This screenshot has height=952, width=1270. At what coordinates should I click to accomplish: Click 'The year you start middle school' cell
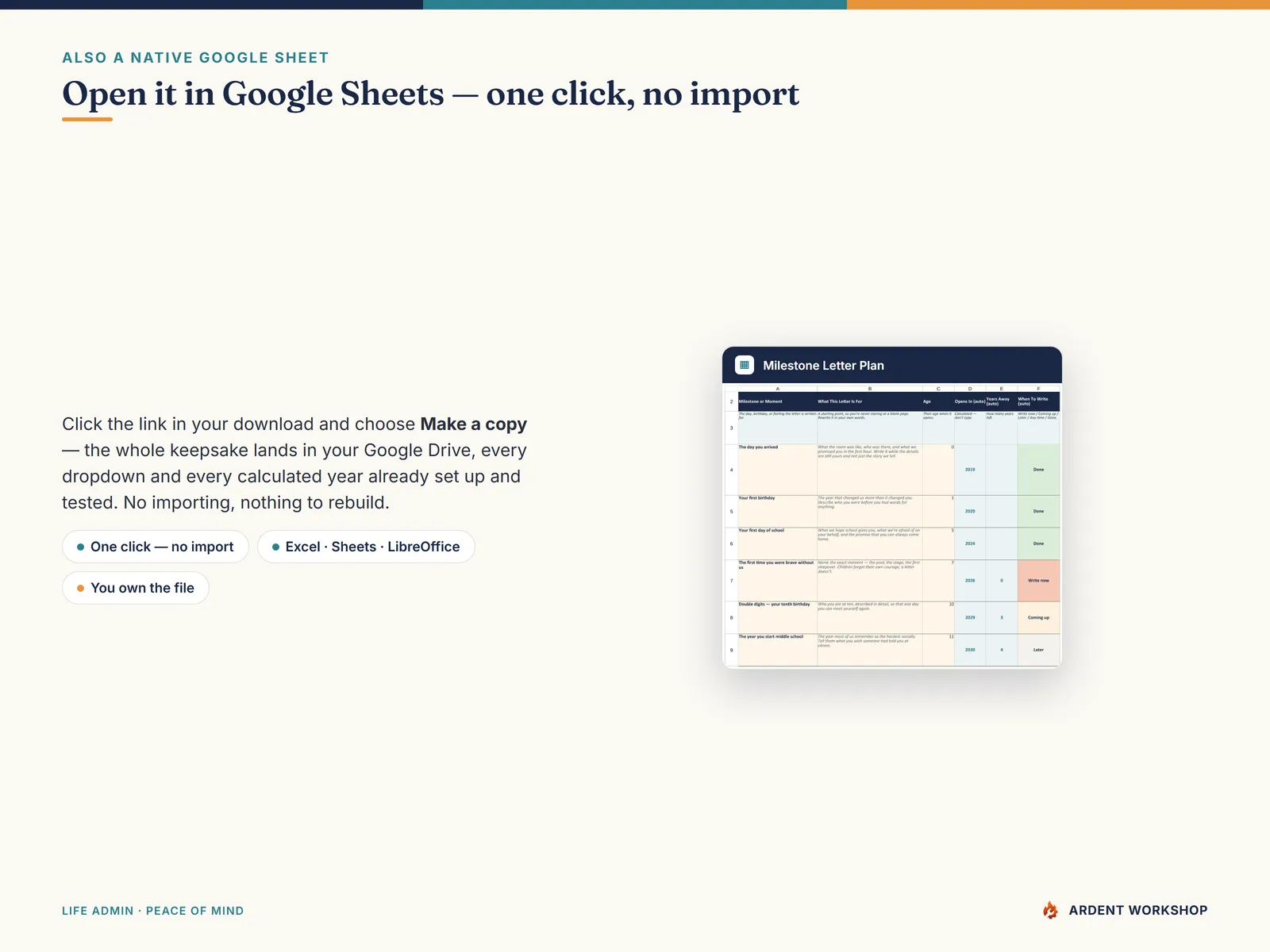click(x=777, y=650)
